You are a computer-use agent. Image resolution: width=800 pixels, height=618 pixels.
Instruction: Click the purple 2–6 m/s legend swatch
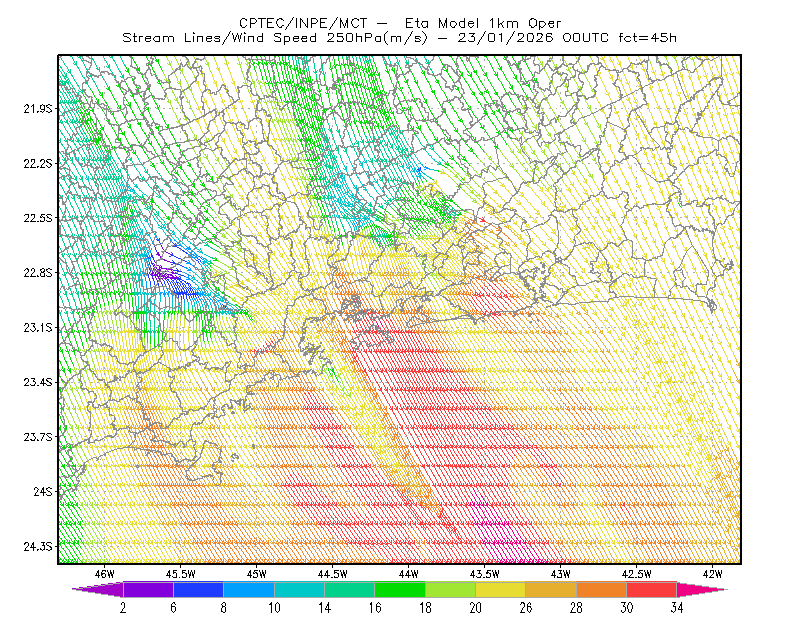pyautogui.click(x=148, y=589)
